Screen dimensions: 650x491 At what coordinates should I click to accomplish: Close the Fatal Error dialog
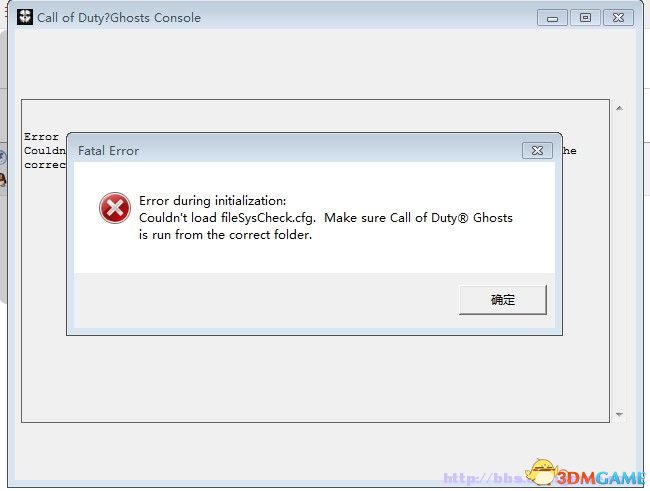(537, 151)
